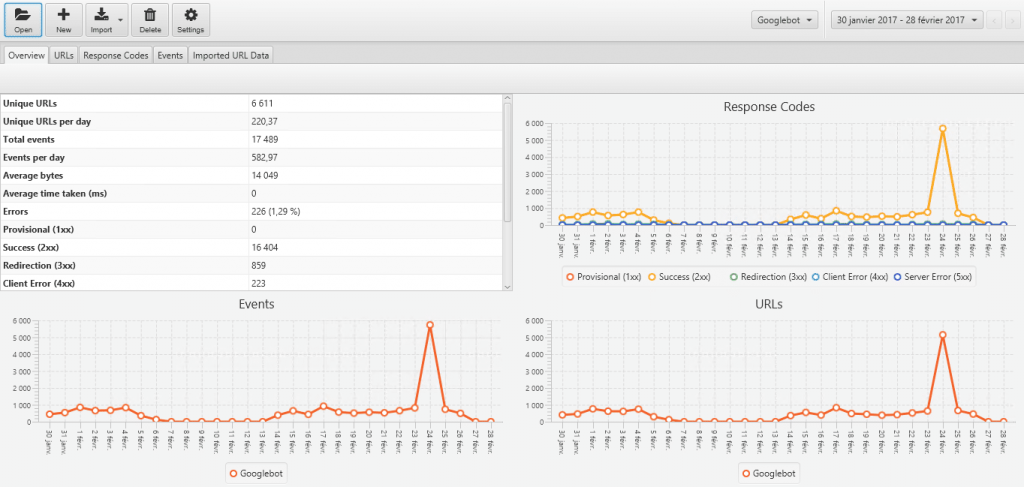Click the Import toolbar button
The height and width of the screenshot is (487, 1024).
(x=101, y=20)
